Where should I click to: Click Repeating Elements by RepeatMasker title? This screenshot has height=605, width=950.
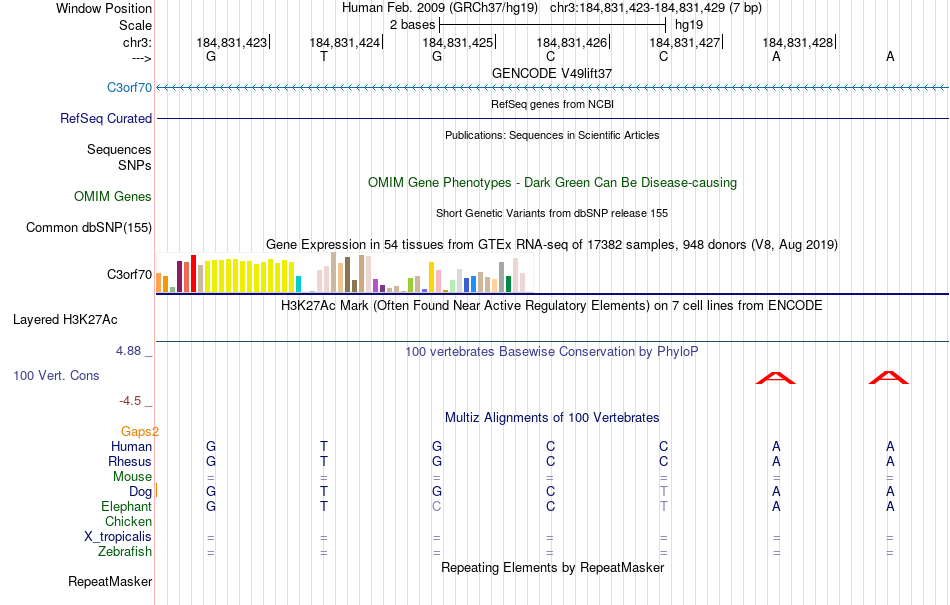[552, 567]
